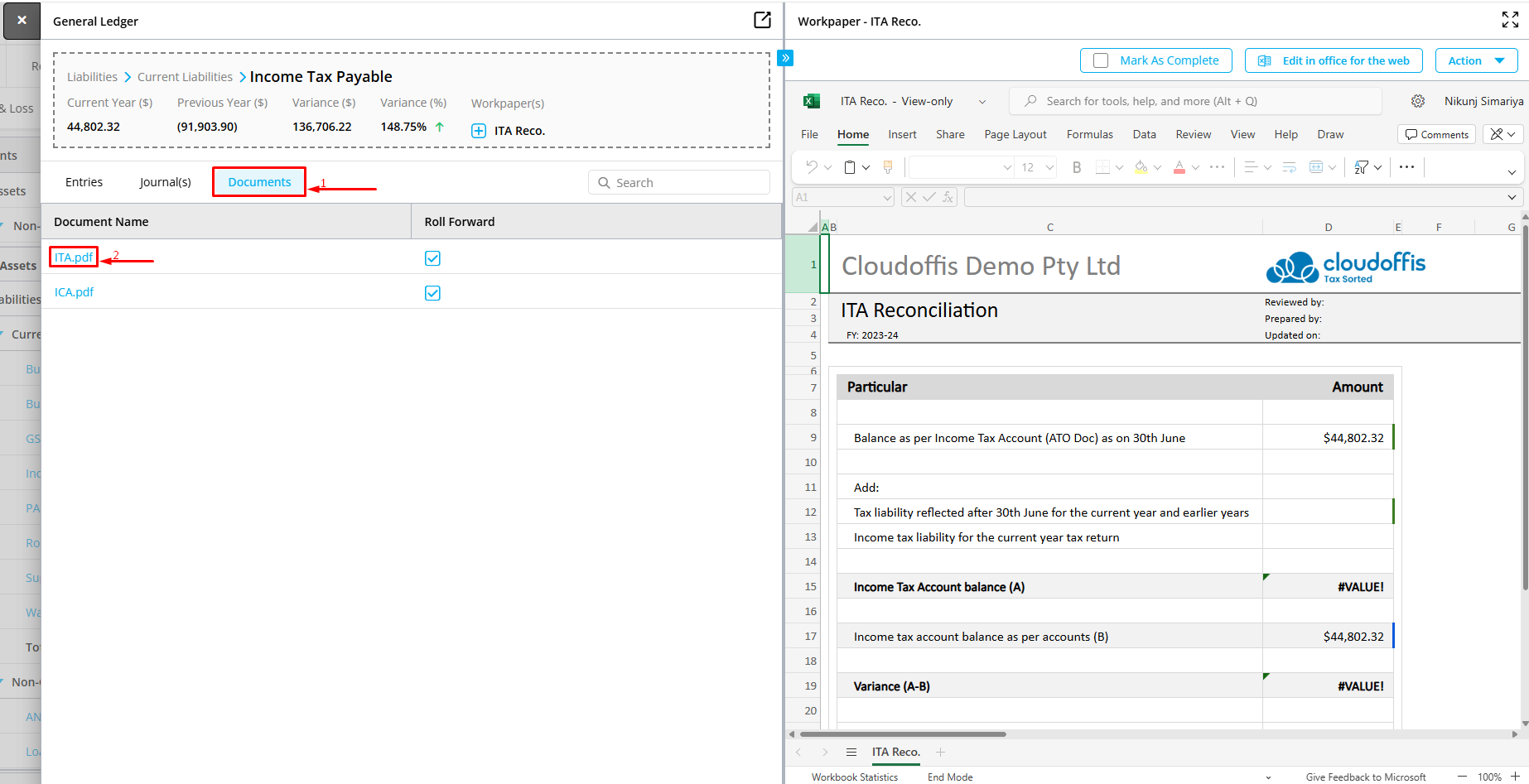1529x784 pixels.
Task: Click the Merge cells icon
Action: coord(1316,167)
